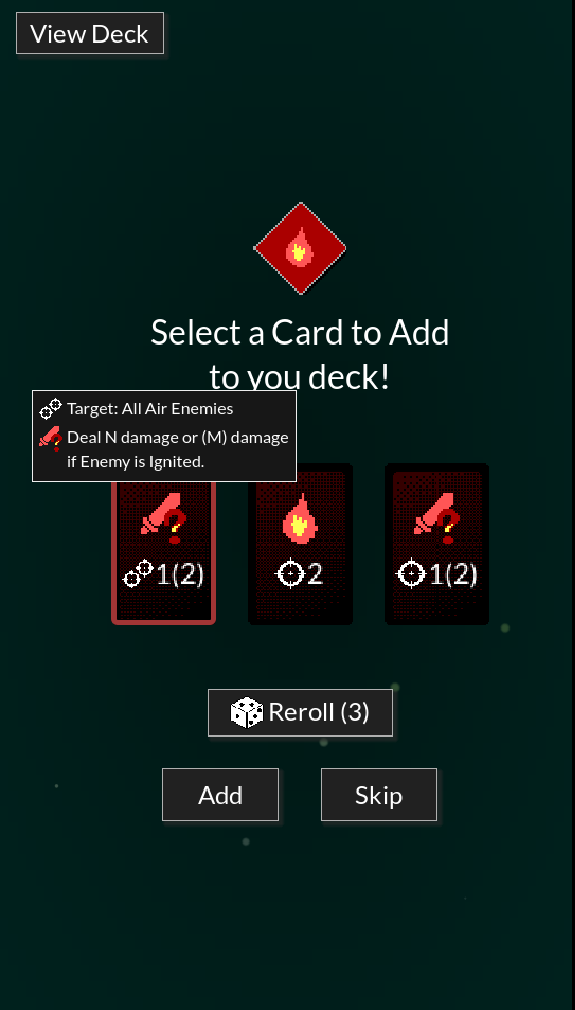Click the 'Target: All Air Enemies' tooltip text
This screenshot has height=1010, width=575.
point(150,408)
